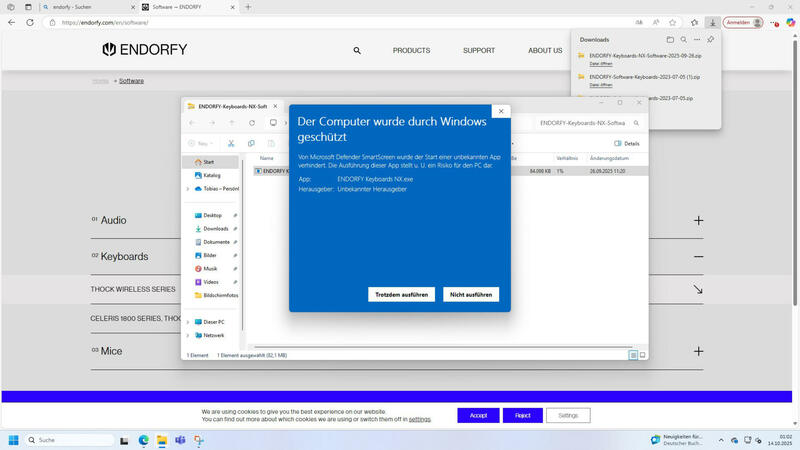Click the Keyboards section heading
Image resolution: width=800 pixels, height=450 pixels.
pyautogui.click(x=124, y=257)
